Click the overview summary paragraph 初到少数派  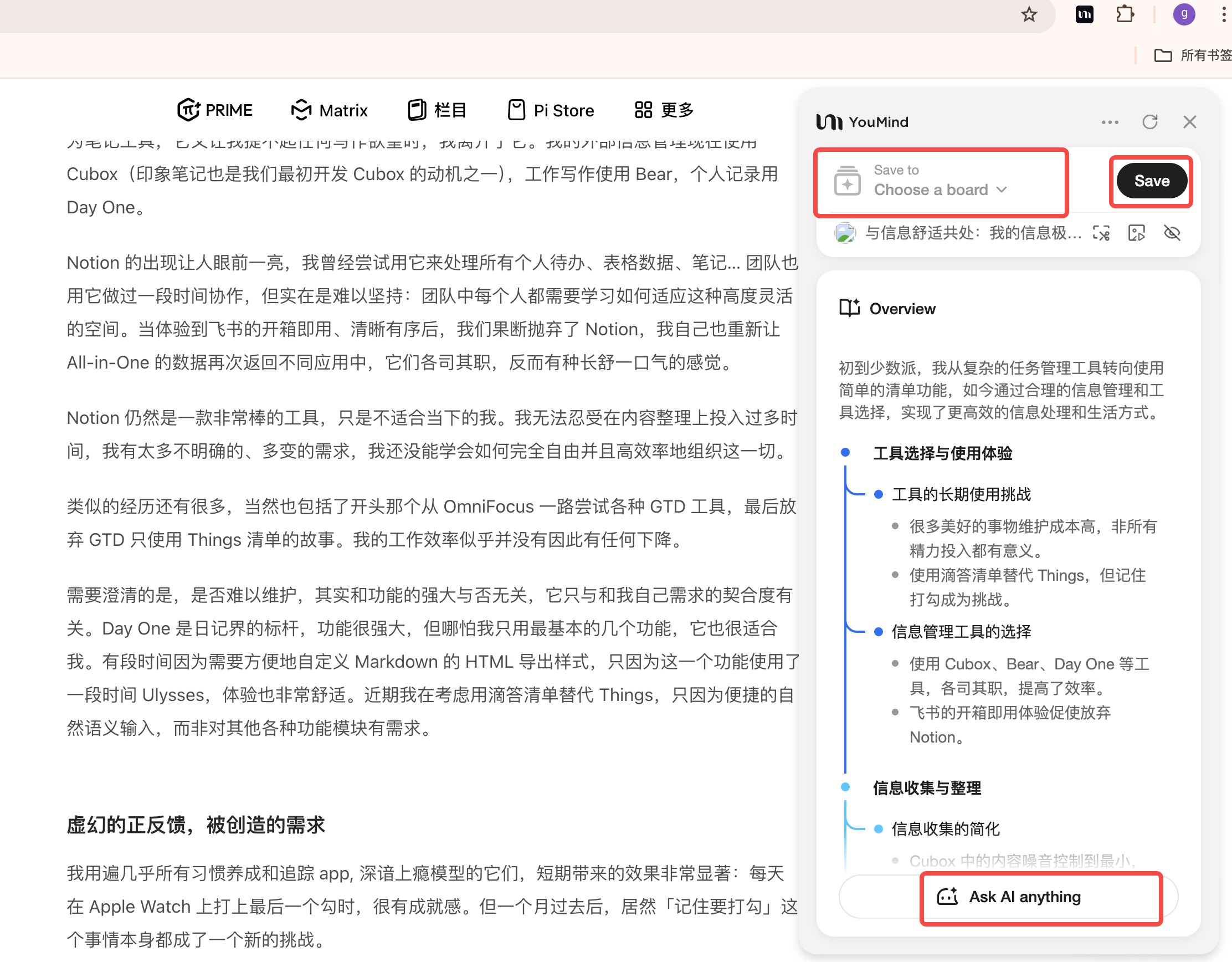(x=1000, y=390)
